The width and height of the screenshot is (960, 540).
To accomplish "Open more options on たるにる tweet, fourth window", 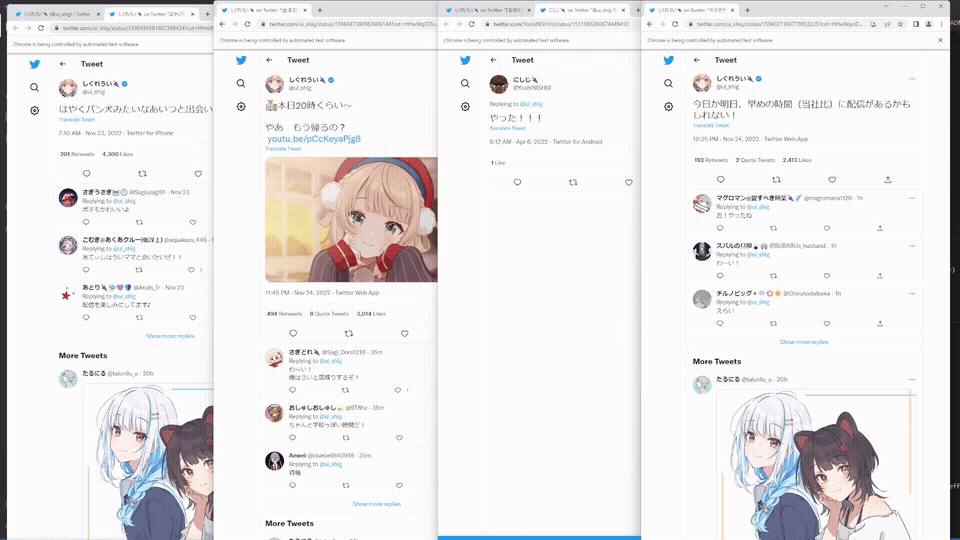I will tap(912, 380).
